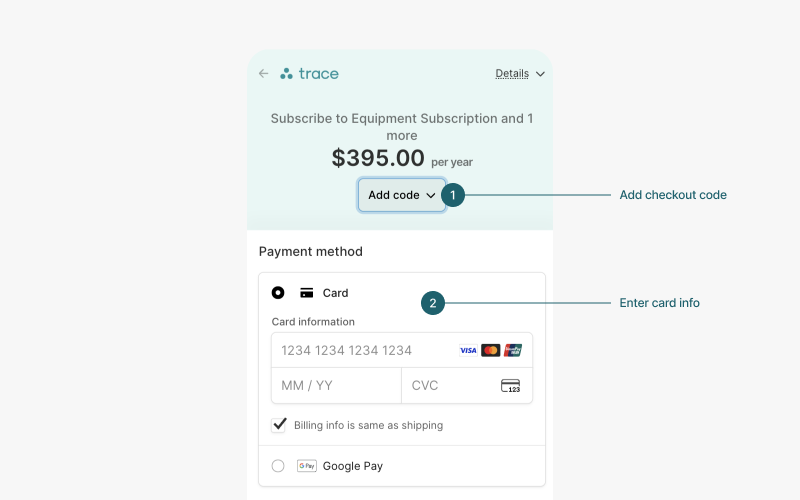Select the Card radio button

278,293
